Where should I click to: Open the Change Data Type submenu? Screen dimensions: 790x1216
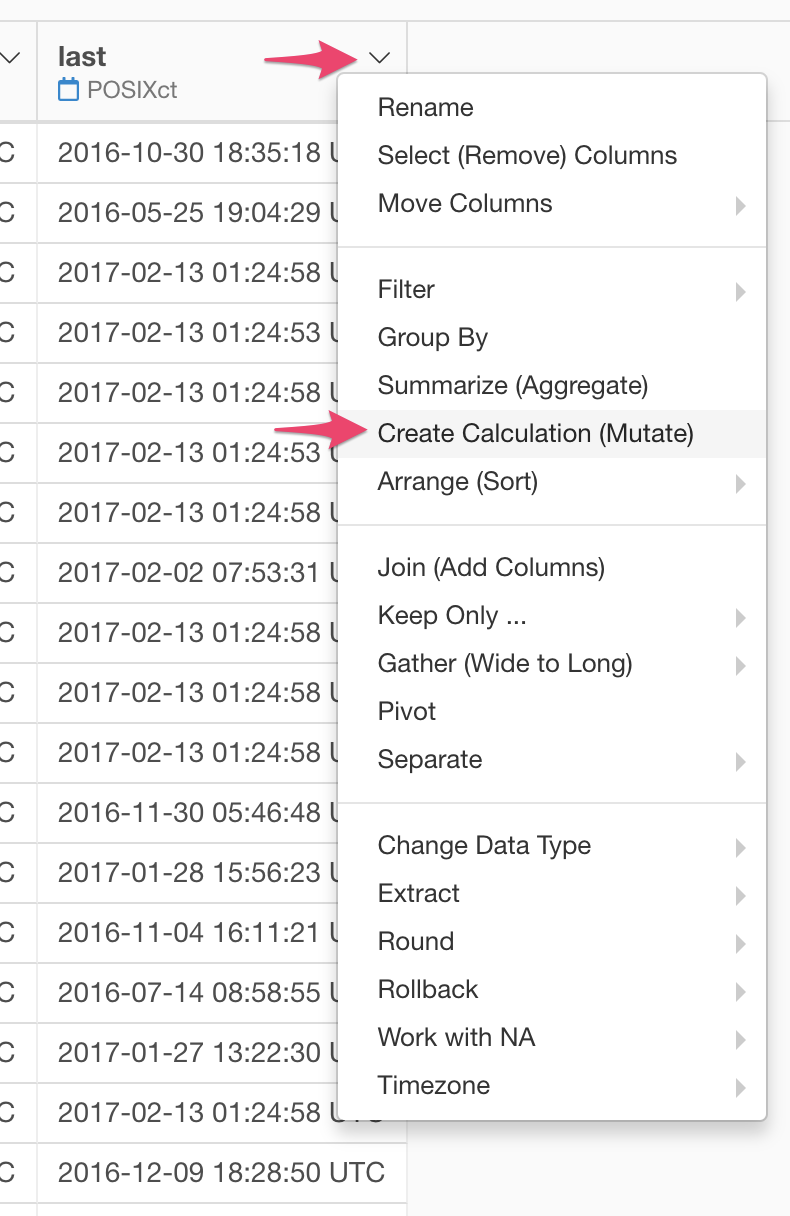click(x=484, y=845)
